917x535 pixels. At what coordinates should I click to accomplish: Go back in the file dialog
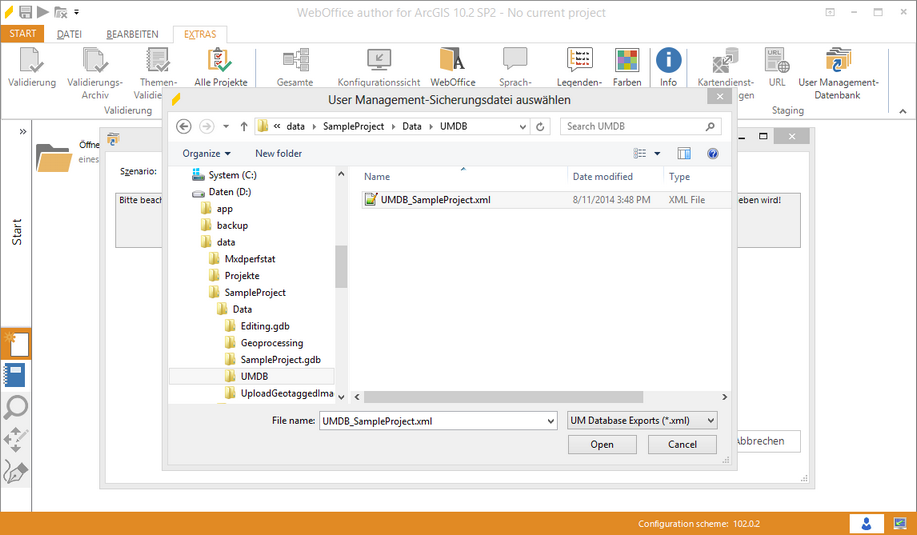click(x=184, y=126)
